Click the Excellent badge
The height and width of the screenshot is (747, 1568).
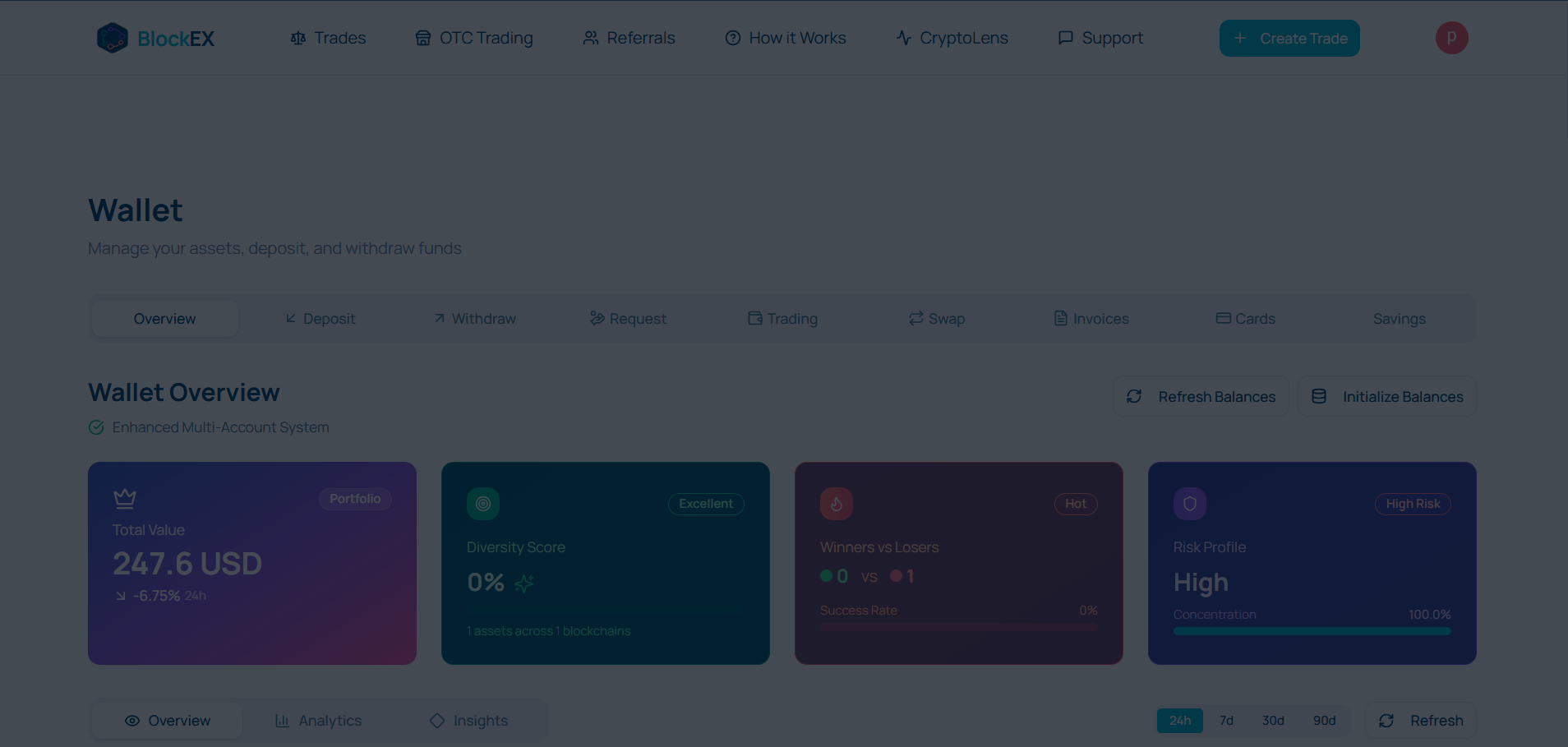click(x=706, y=504)
